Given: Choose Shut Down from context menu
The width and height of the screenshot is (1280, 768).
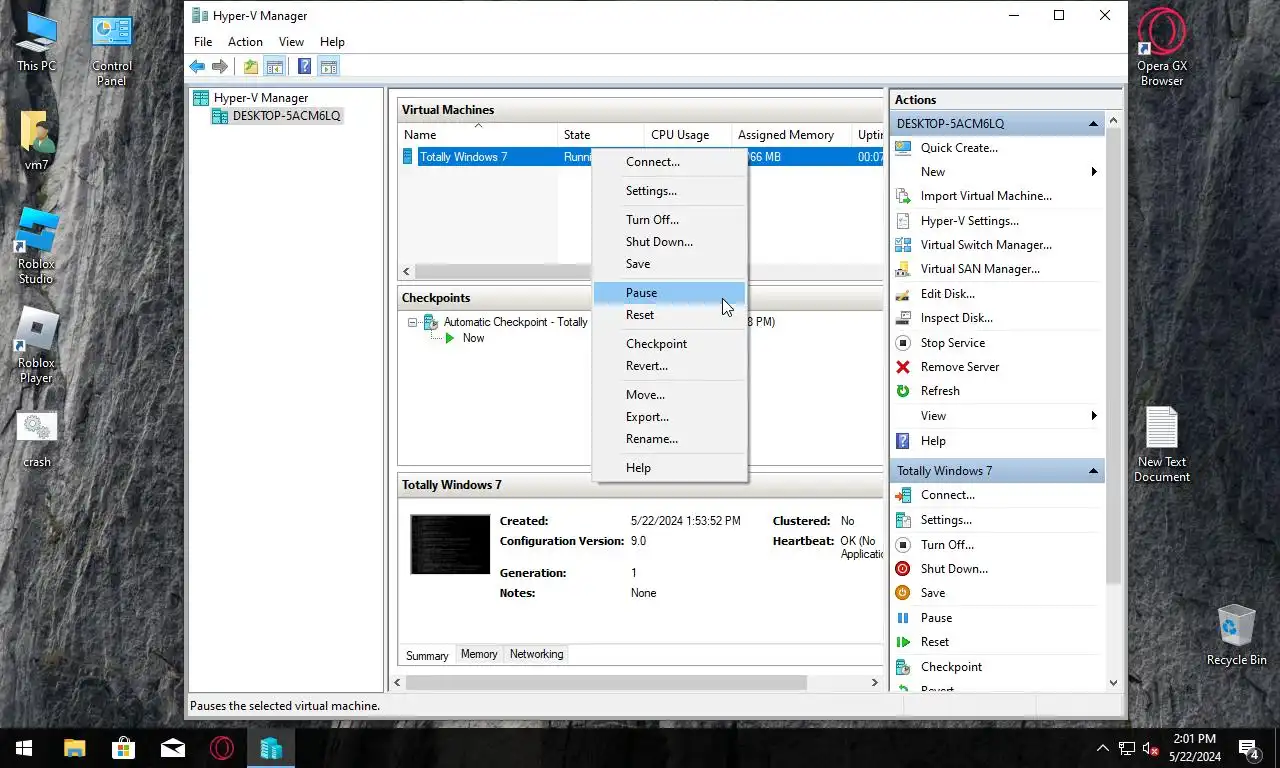Looking at the screenshot, I should coord(670,242).
